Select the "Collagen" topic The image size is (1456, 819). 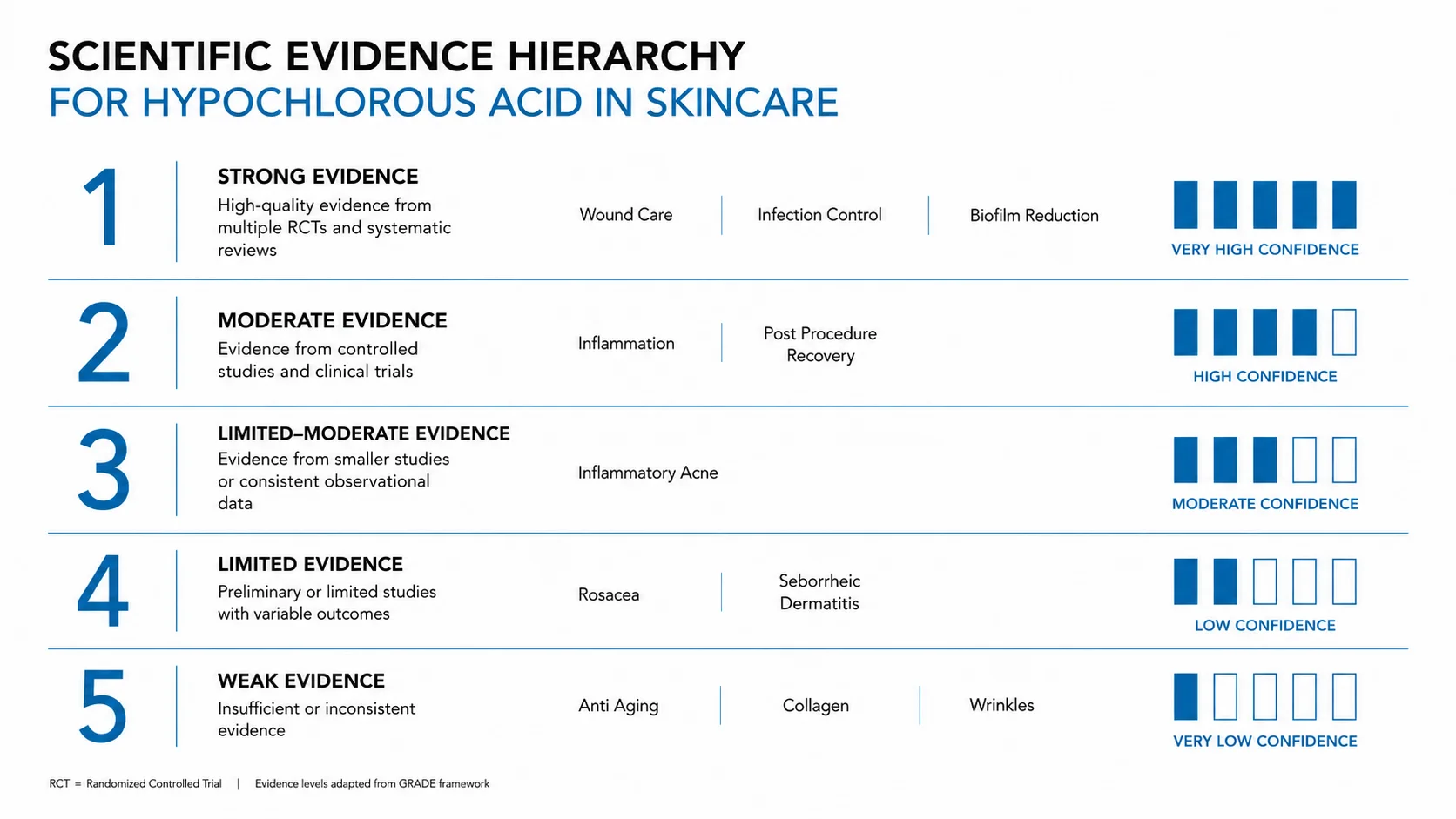pos(816,706)
